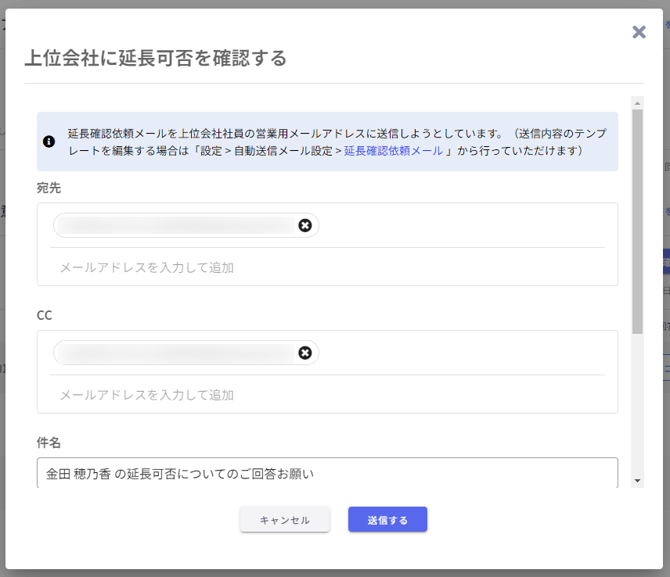The height and width of the screenshot is (577, 670).
Task: Close the dialog with the X icon
Action: 639,32
